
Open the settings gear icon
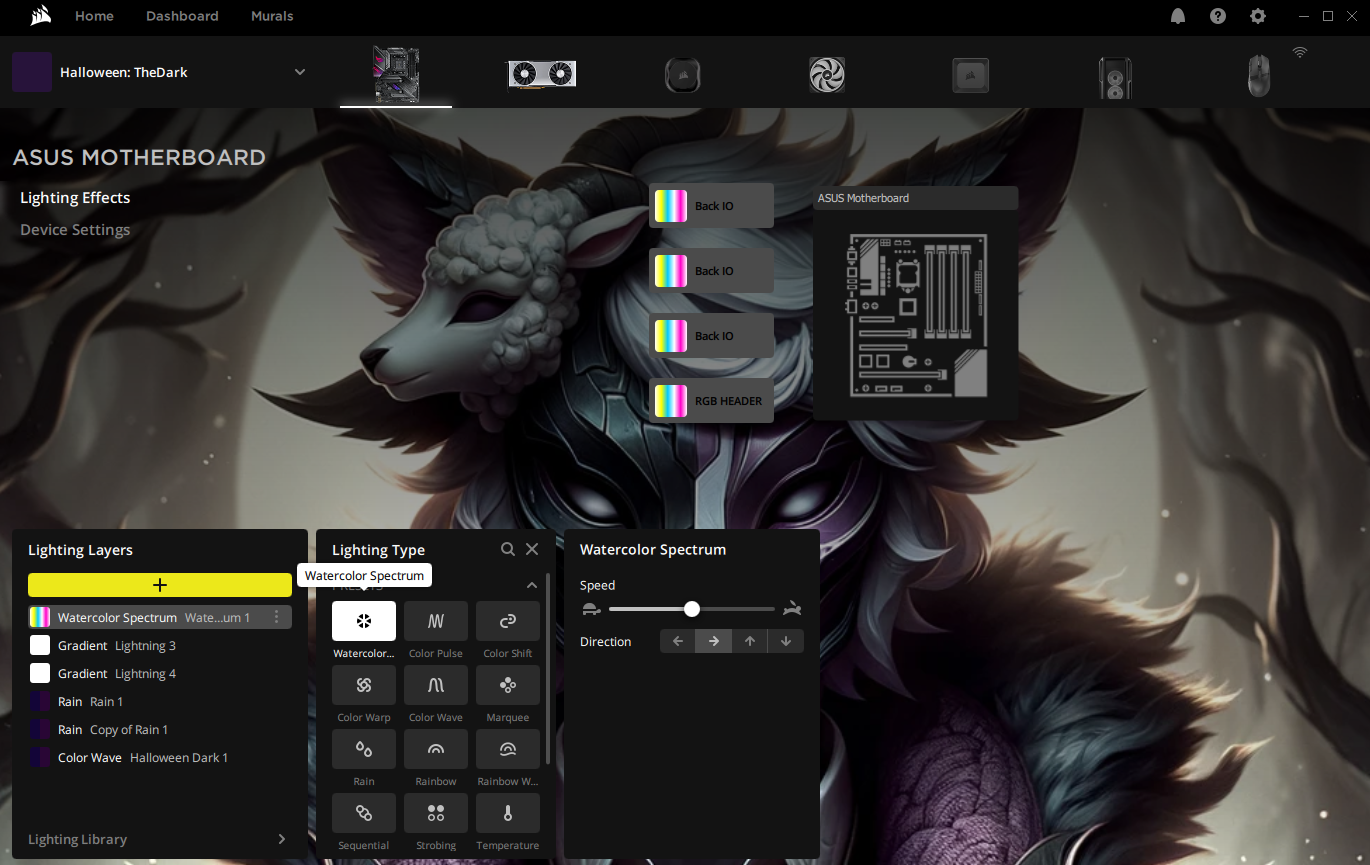point(1258,16)
